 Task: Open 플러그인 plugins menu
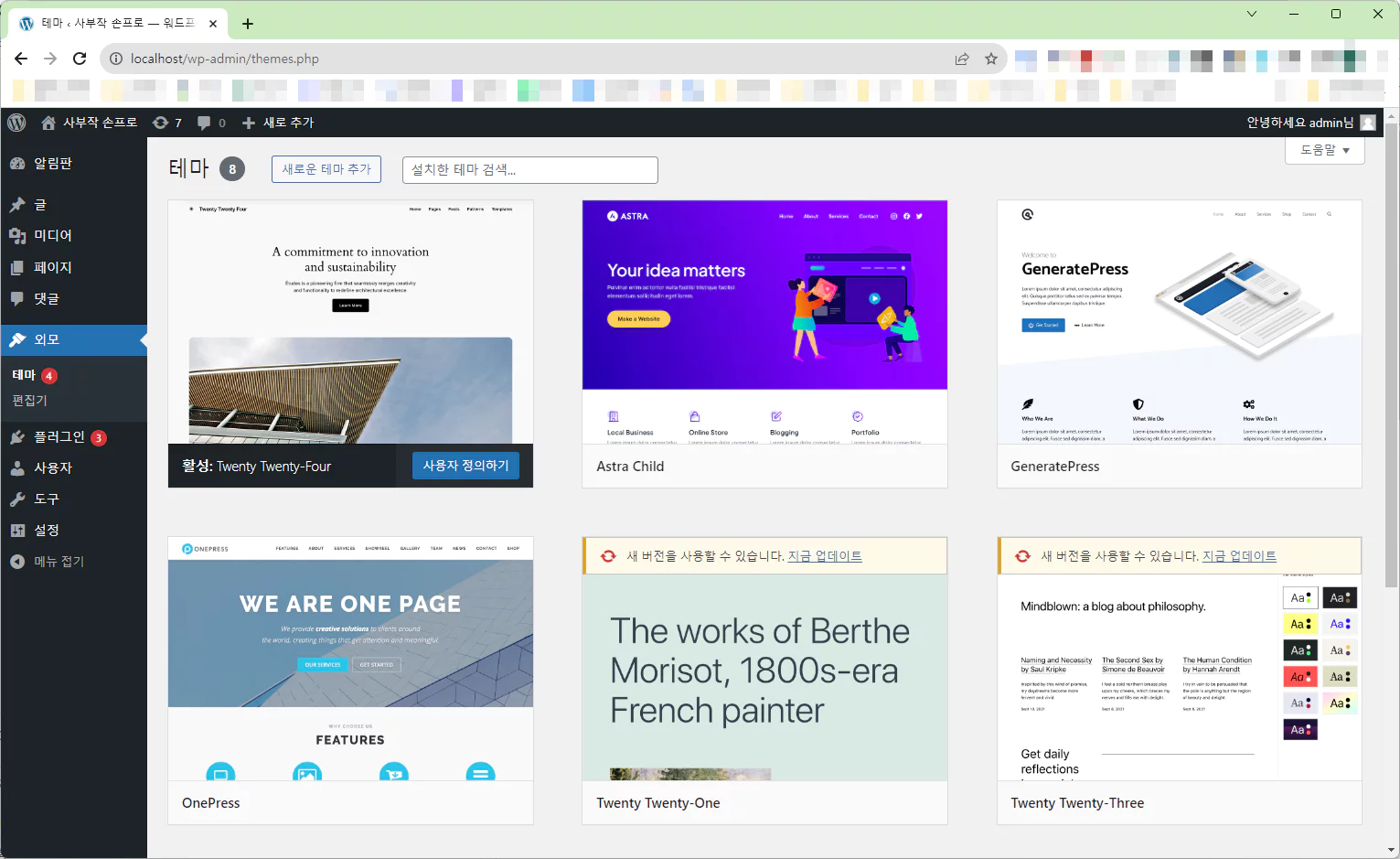pos(73,437)
